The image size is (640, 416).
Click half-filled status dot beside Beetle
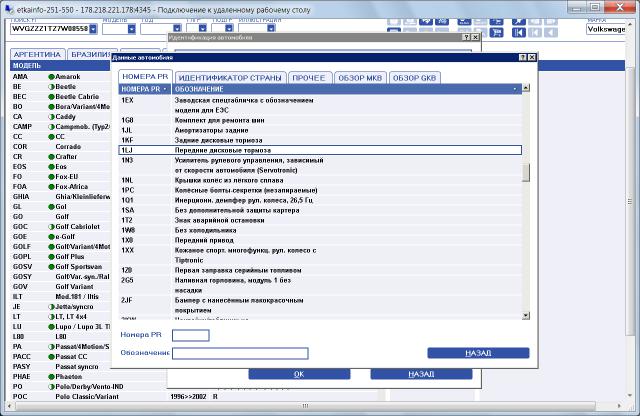click(51, 87)
